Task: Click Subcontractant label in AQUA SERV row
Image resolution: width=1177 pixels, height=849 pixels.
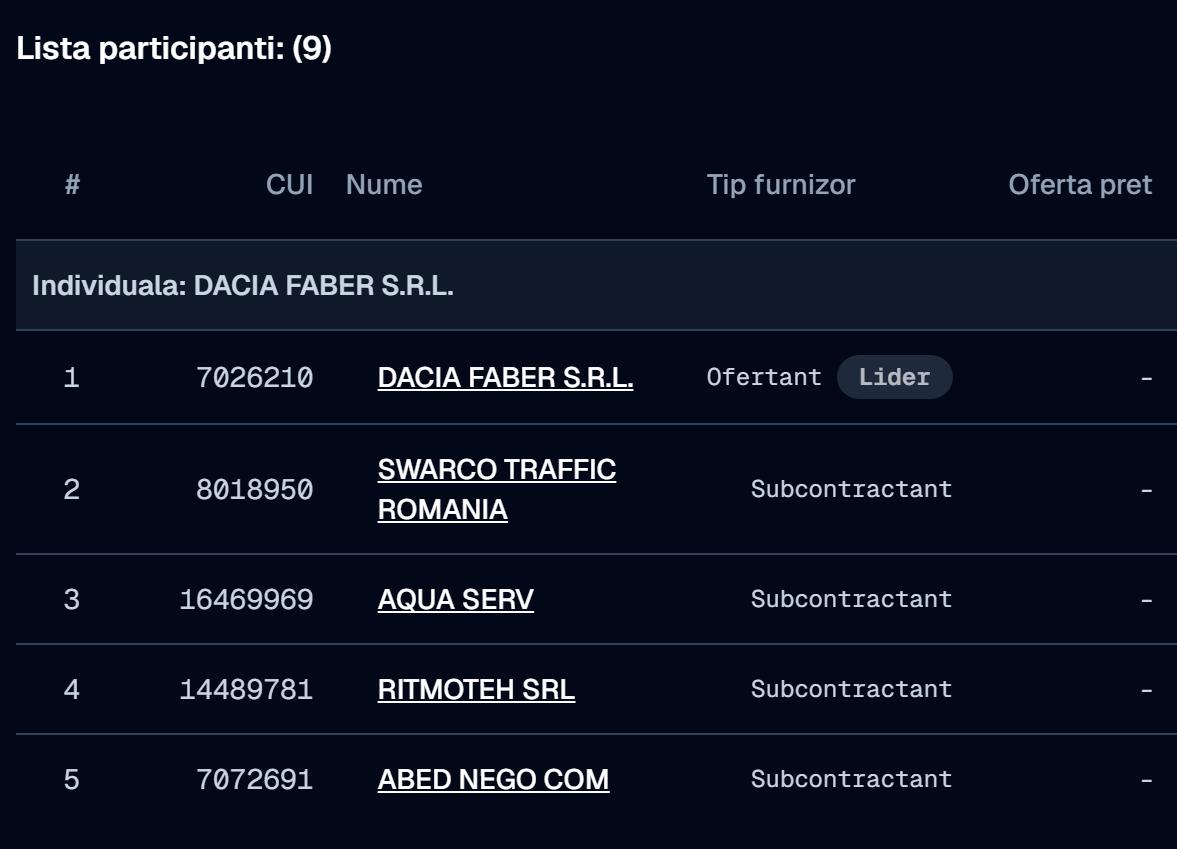Action: (851, 599)
